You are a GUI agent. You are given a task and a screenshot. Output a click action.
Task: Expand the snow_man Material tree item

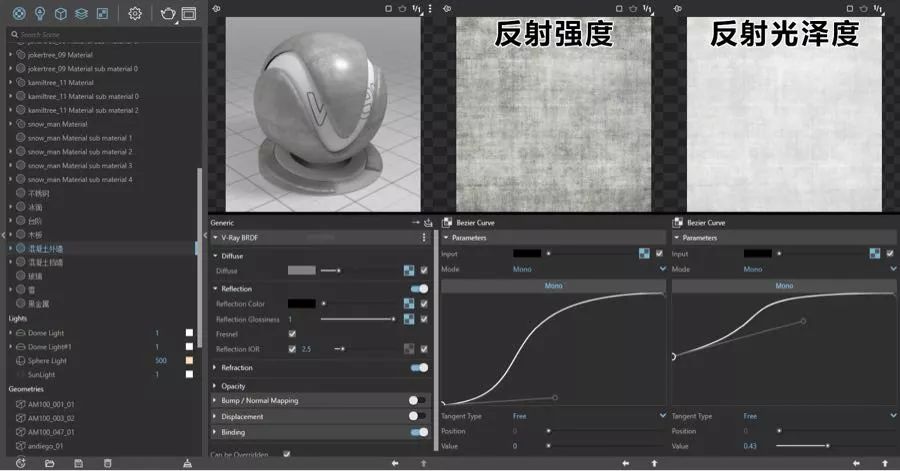[x=11, y=124]
